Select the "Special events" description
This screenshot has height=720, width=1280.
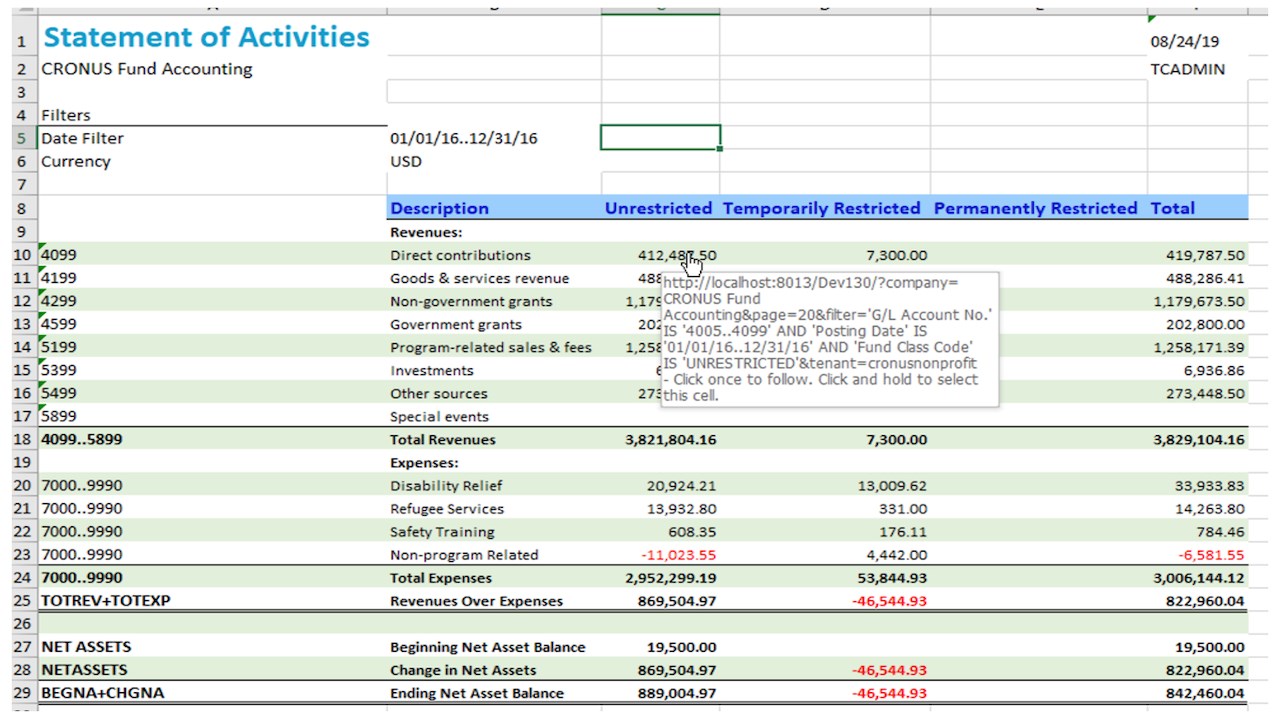point(439,416)
